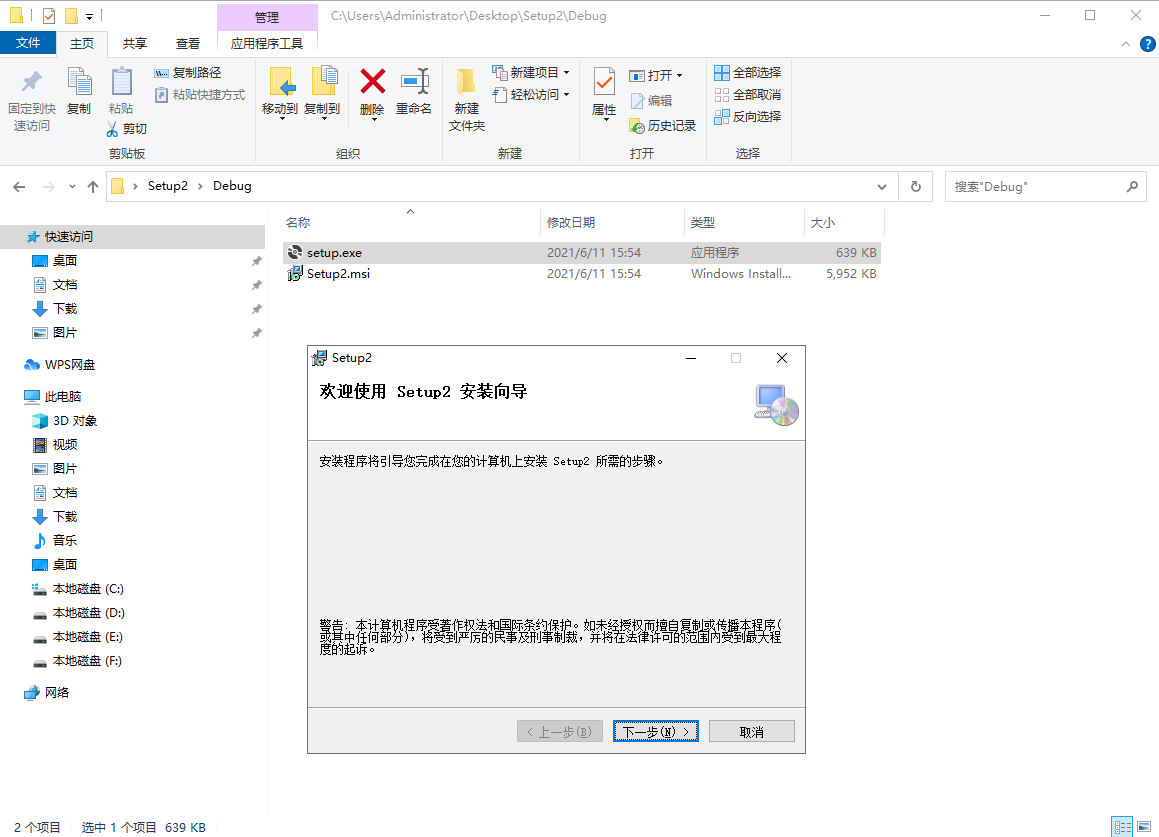
Task: Create a New folder from ribbon
Action: (x=466, y=99)
